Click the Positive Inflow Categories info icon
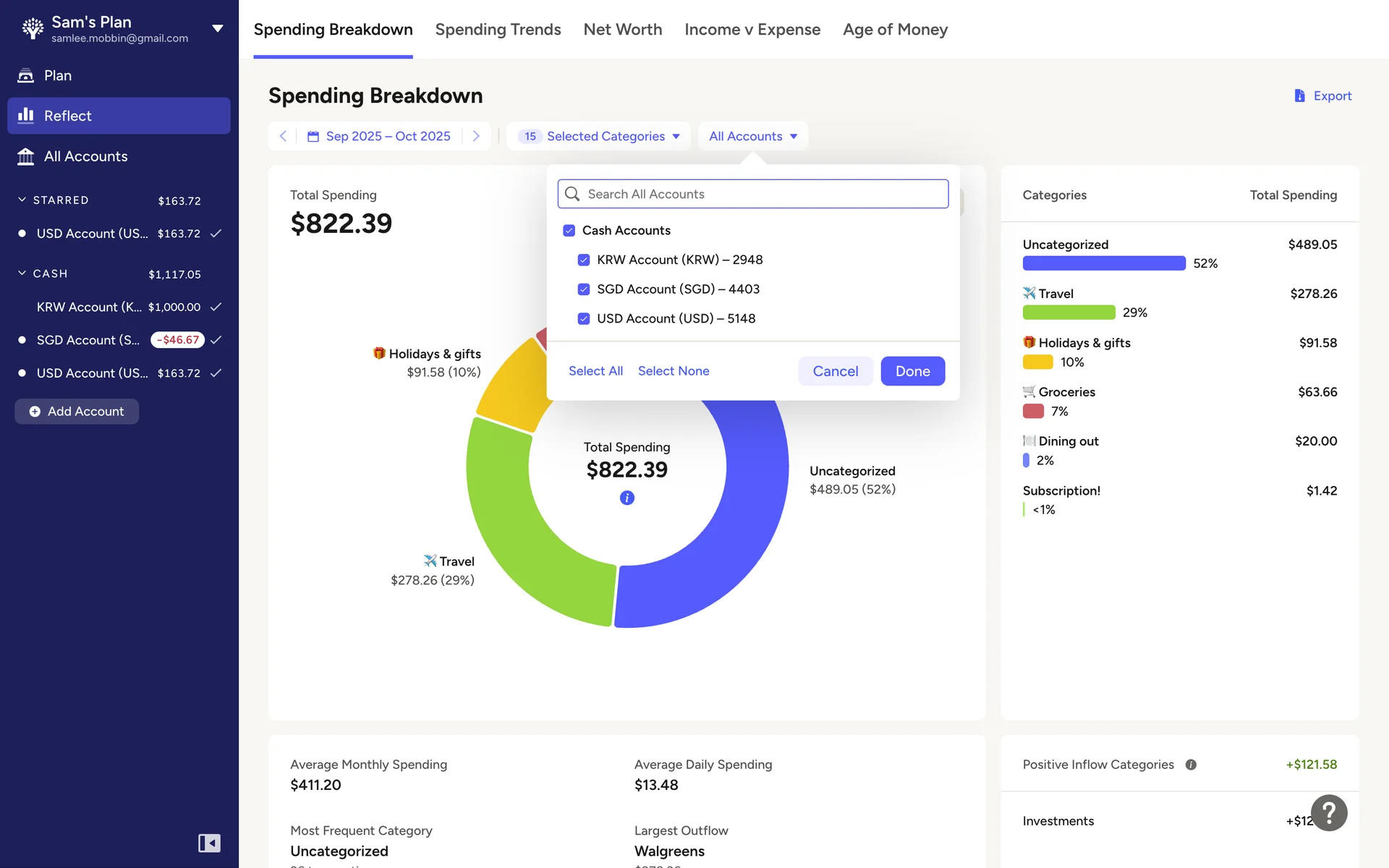The width and height of the screenshot is (1389, 868). click(x=1191, y=765)
